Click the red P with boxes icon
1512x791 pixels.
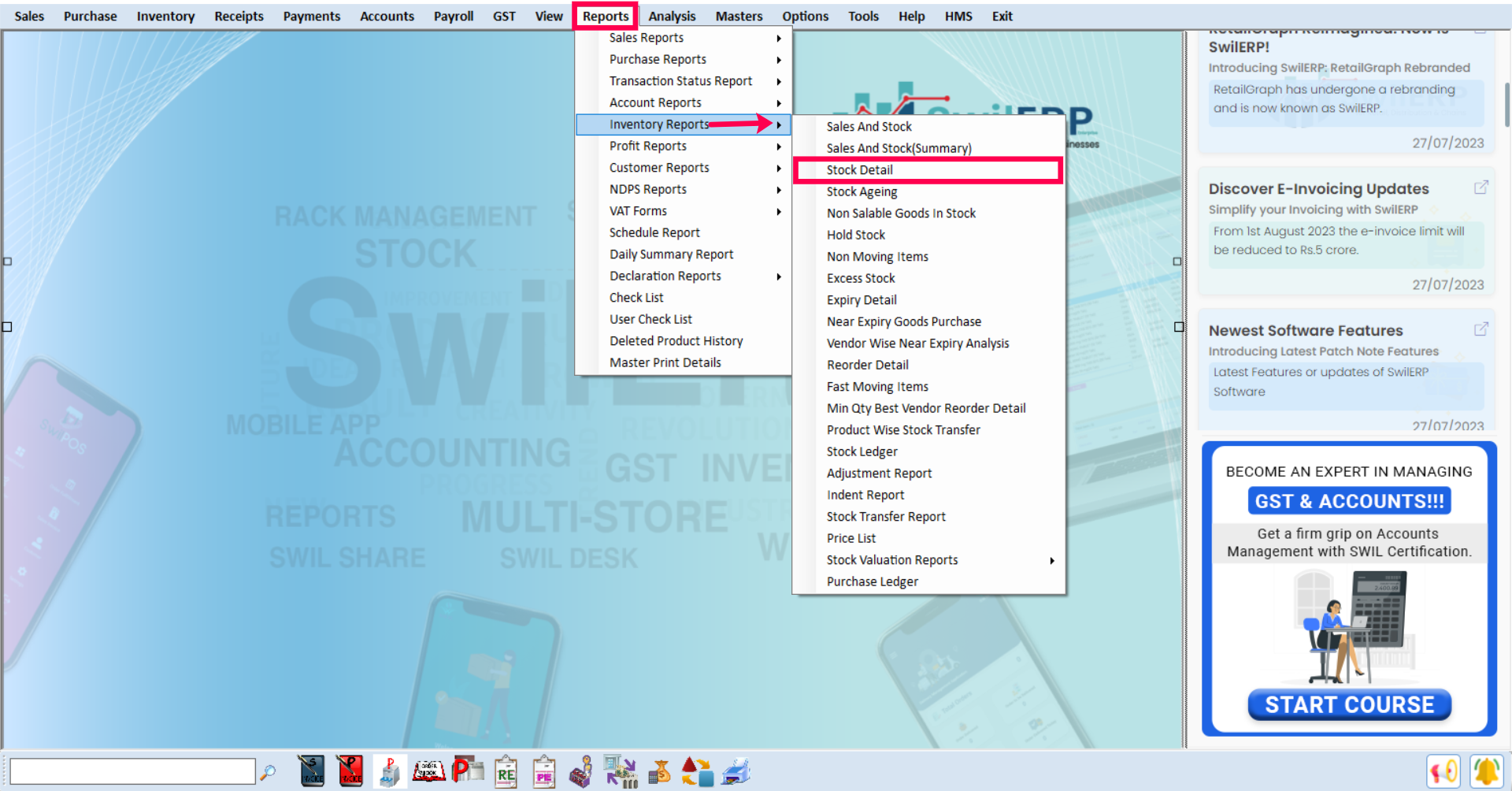tap(468, 771)
